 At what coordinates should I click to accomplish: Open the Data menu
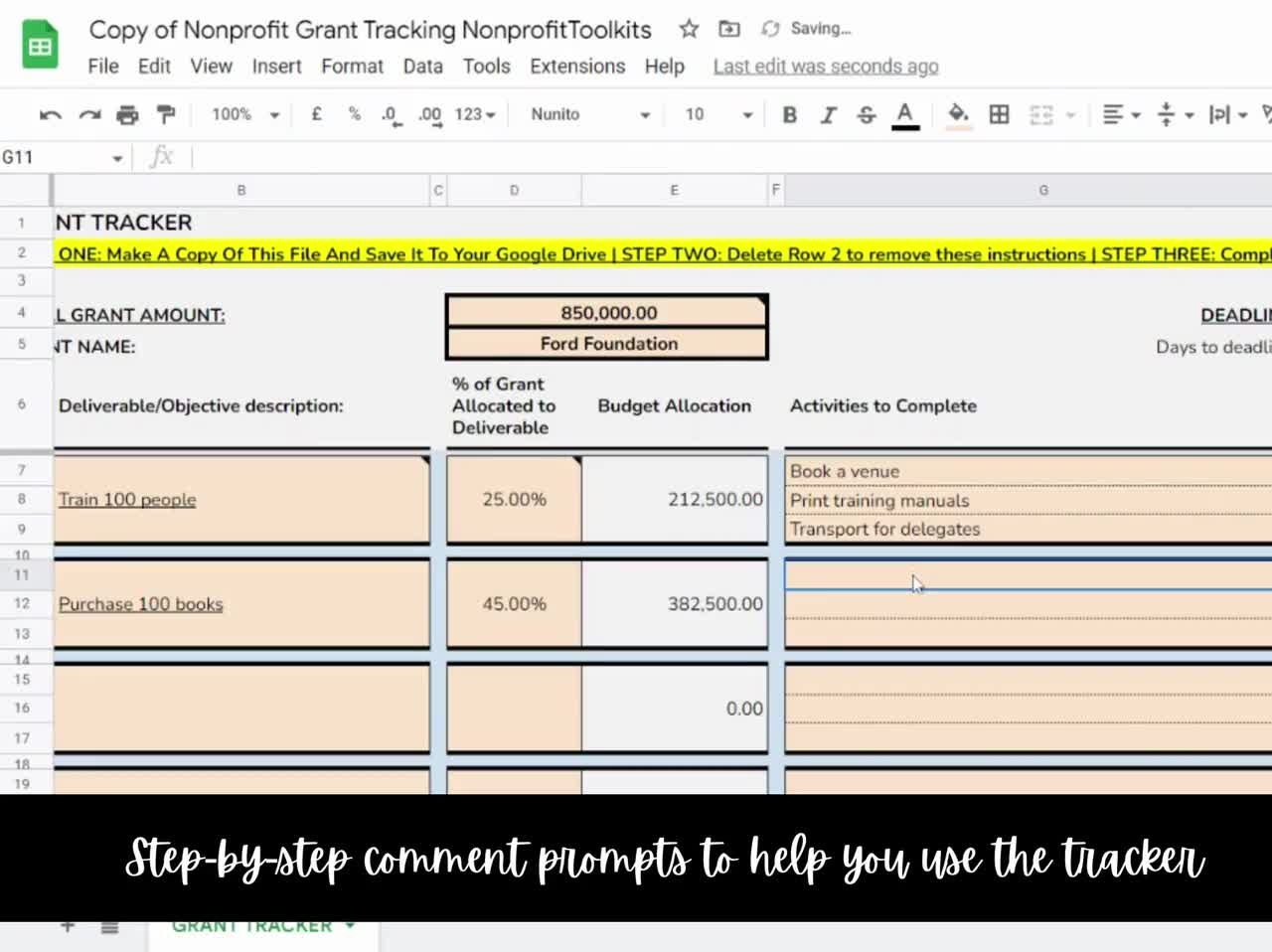tap(422, 67)
